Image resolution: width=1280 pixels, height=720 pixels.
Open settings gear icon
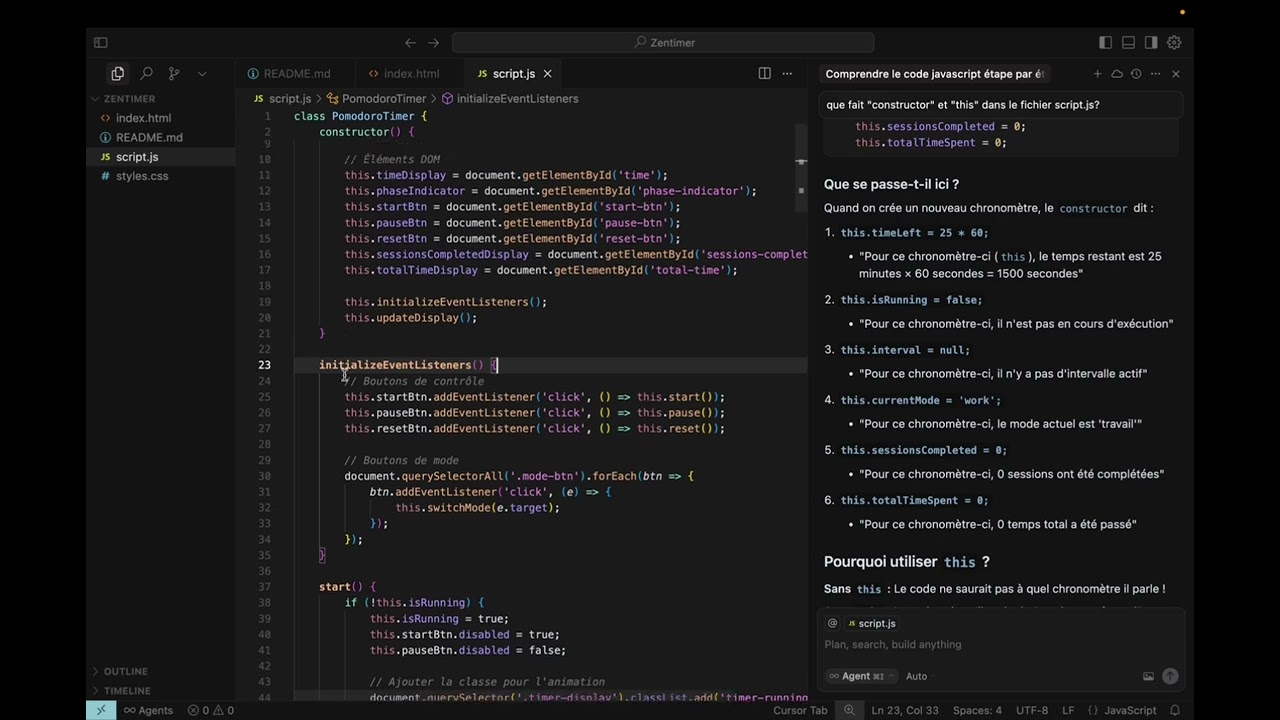[x=1174, y=42]
